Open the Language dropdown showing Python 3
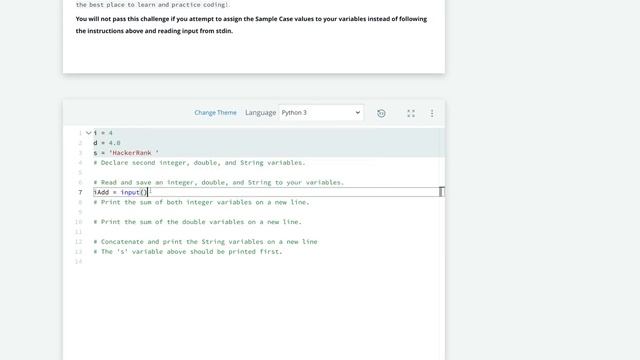 point(321,113)
